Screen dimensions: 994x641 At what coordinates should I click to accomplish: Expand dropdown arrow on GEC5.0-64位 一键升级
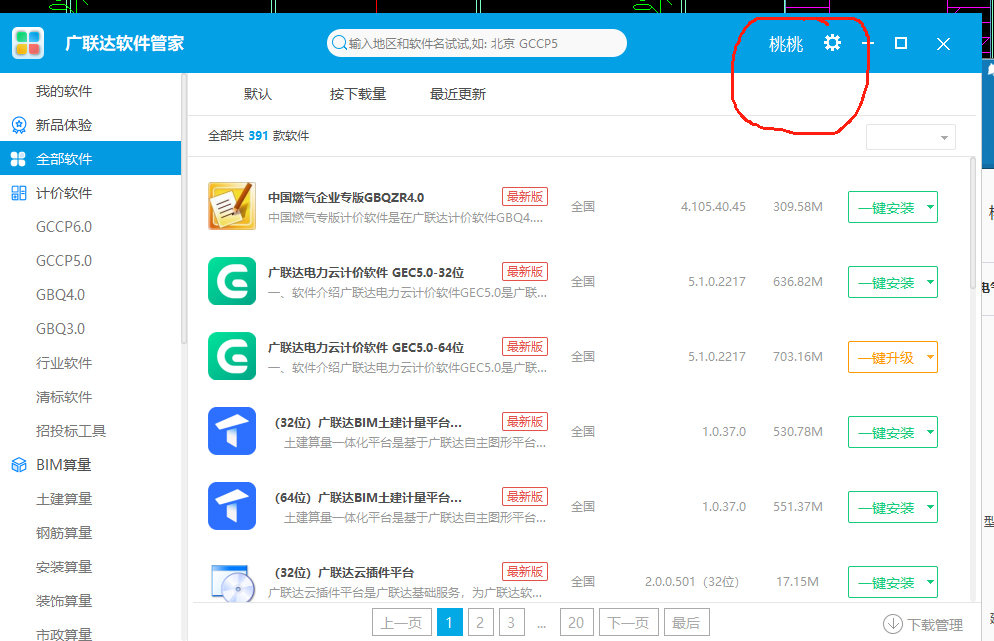coord(930,357)
